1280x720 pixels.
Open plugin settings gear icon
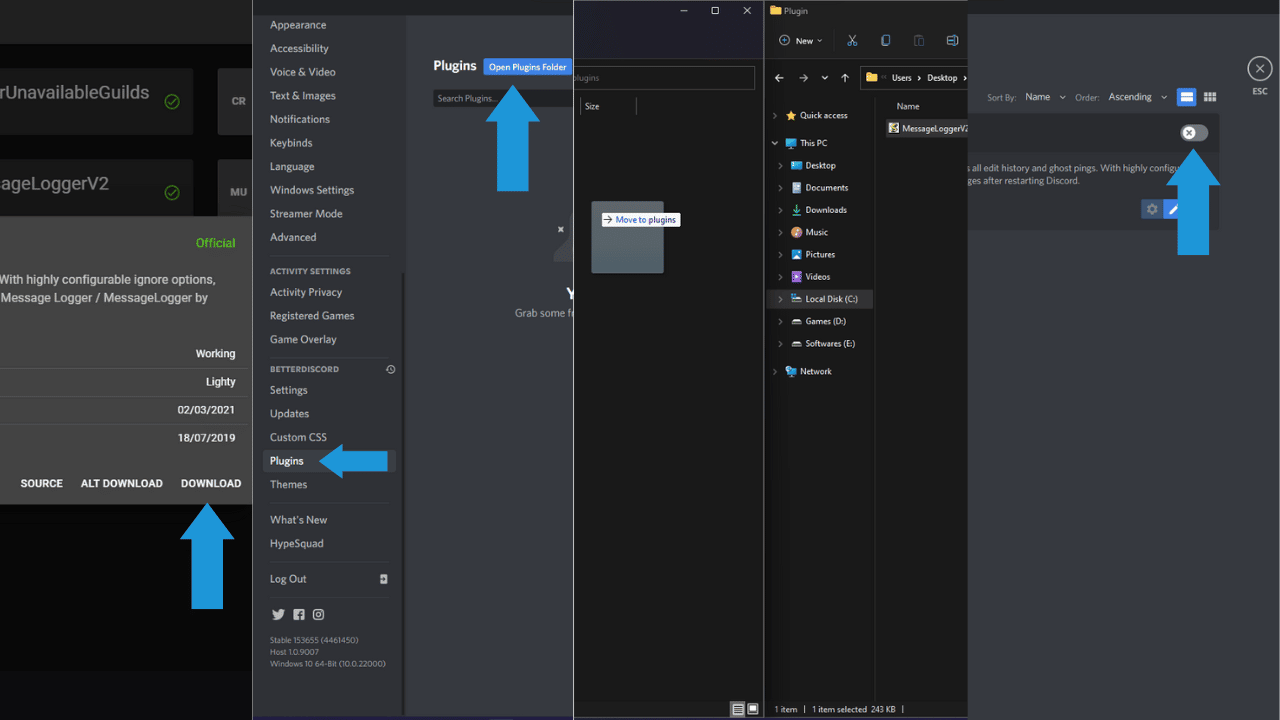[1152, 209]
